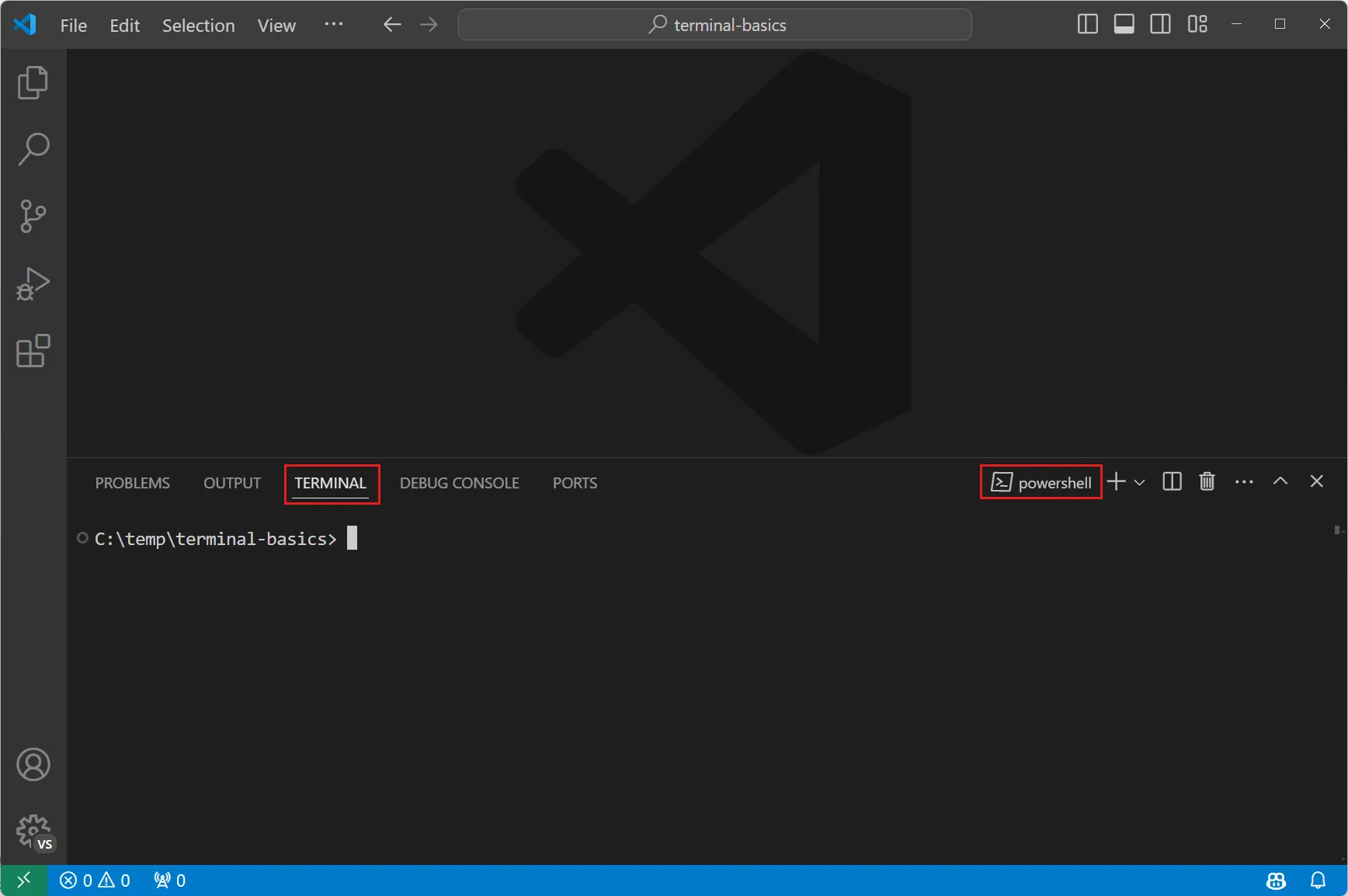Screen dimensions: 1348x896
Task: Open the terminal more actions menu
Action: tap(1243, 481)
